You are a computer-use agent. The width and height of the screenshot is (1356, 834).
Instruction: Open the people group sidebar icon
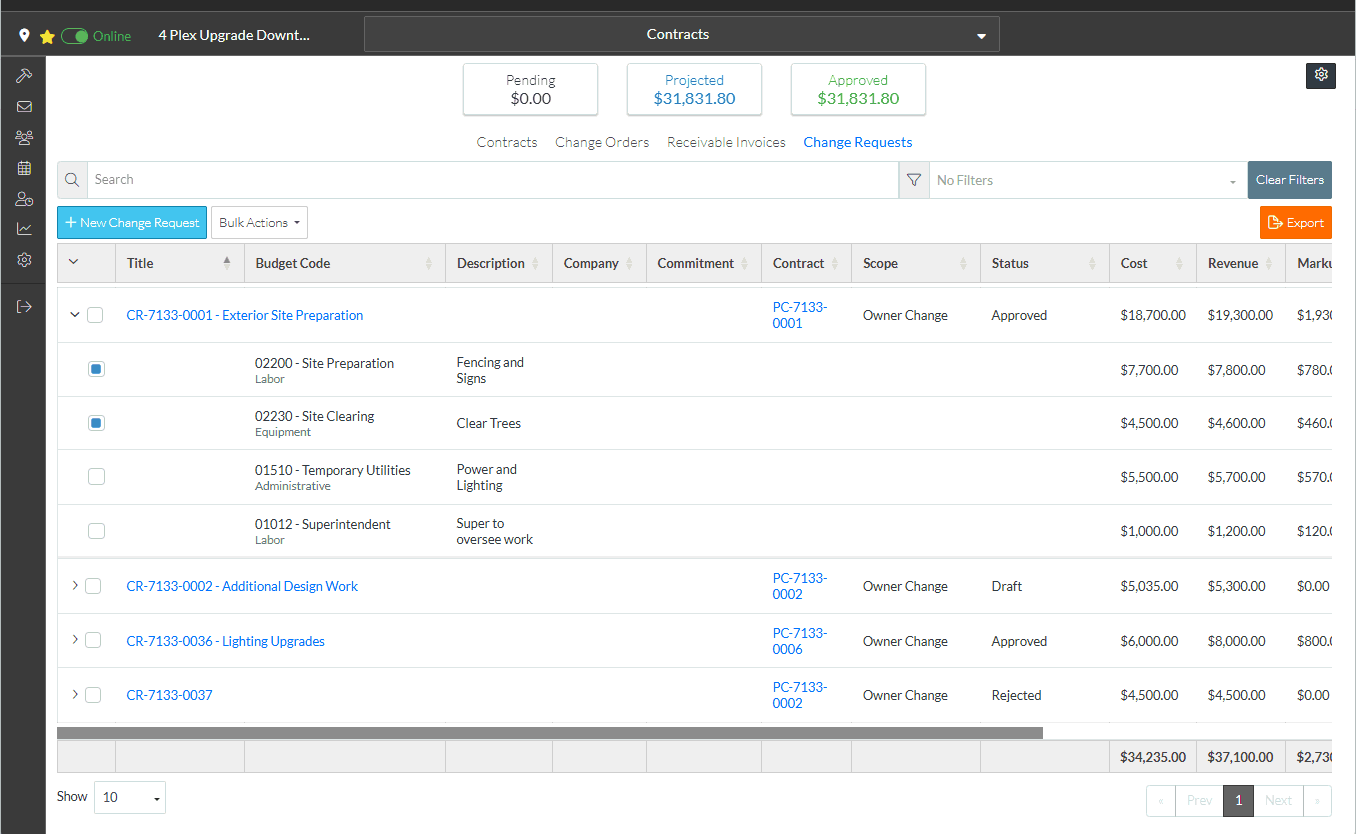(24, 138)
